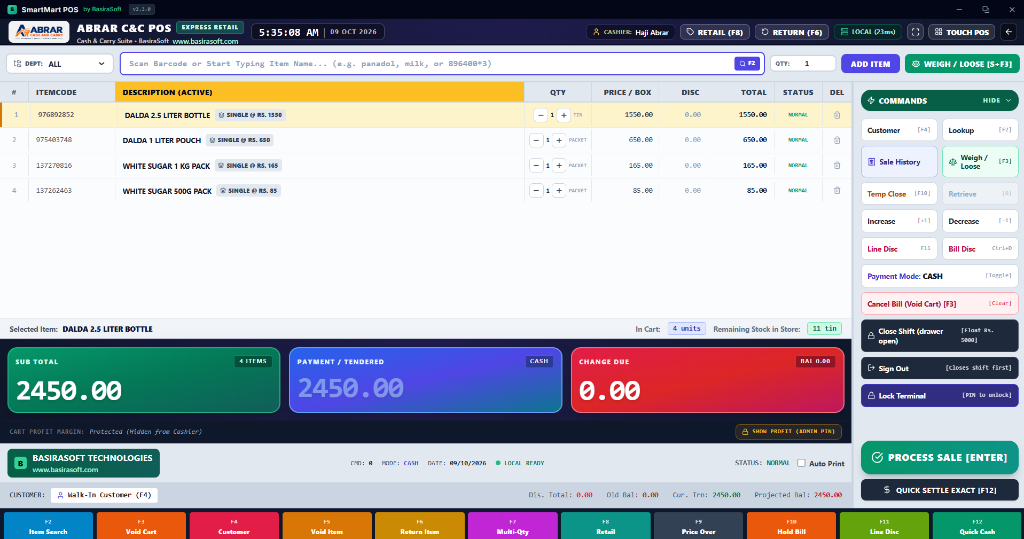Open Lookup command in Commands panel
Viewport: 1024px width, 539px height.
click(x=980, y=130)
